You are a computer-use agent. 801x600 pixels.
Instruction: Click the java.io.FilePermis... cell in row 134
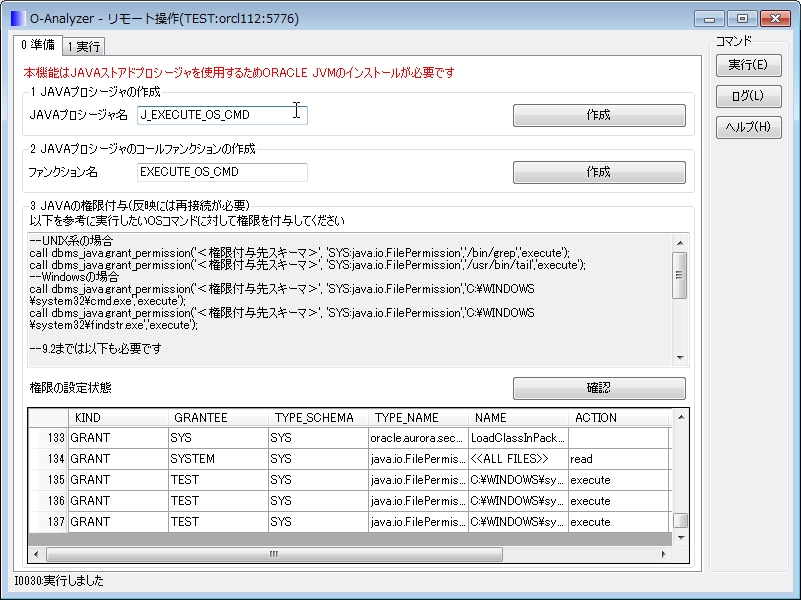coord(418,459)
